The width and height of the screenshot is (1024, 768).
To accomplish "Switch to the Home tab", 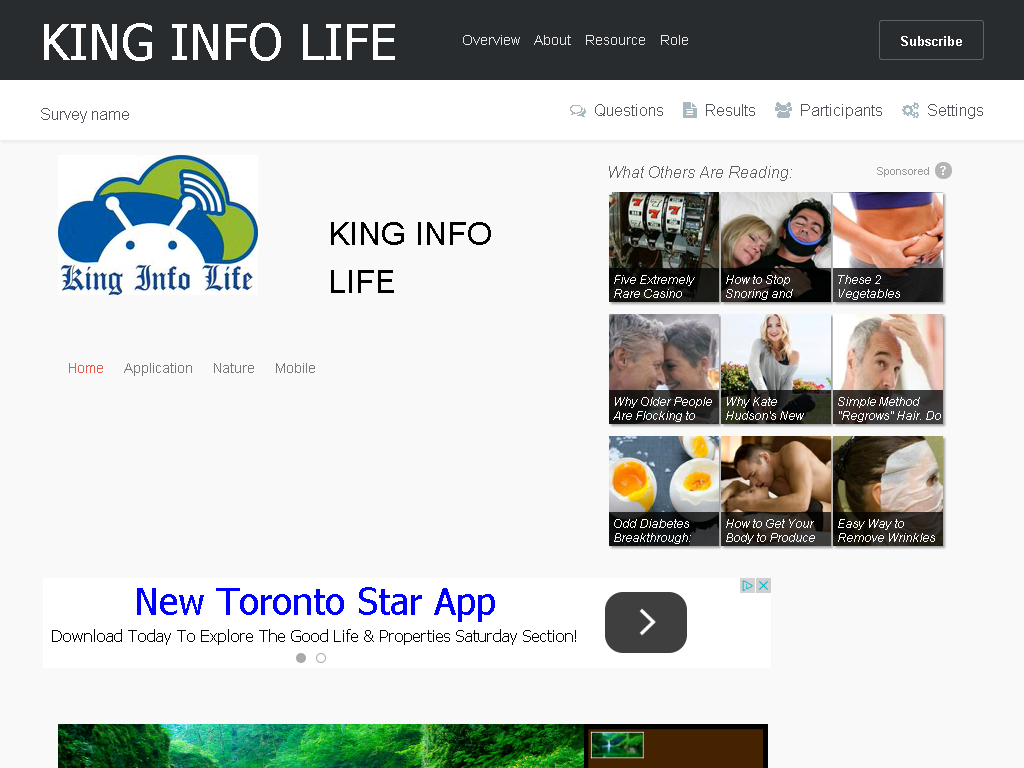I will click(86, 368).
